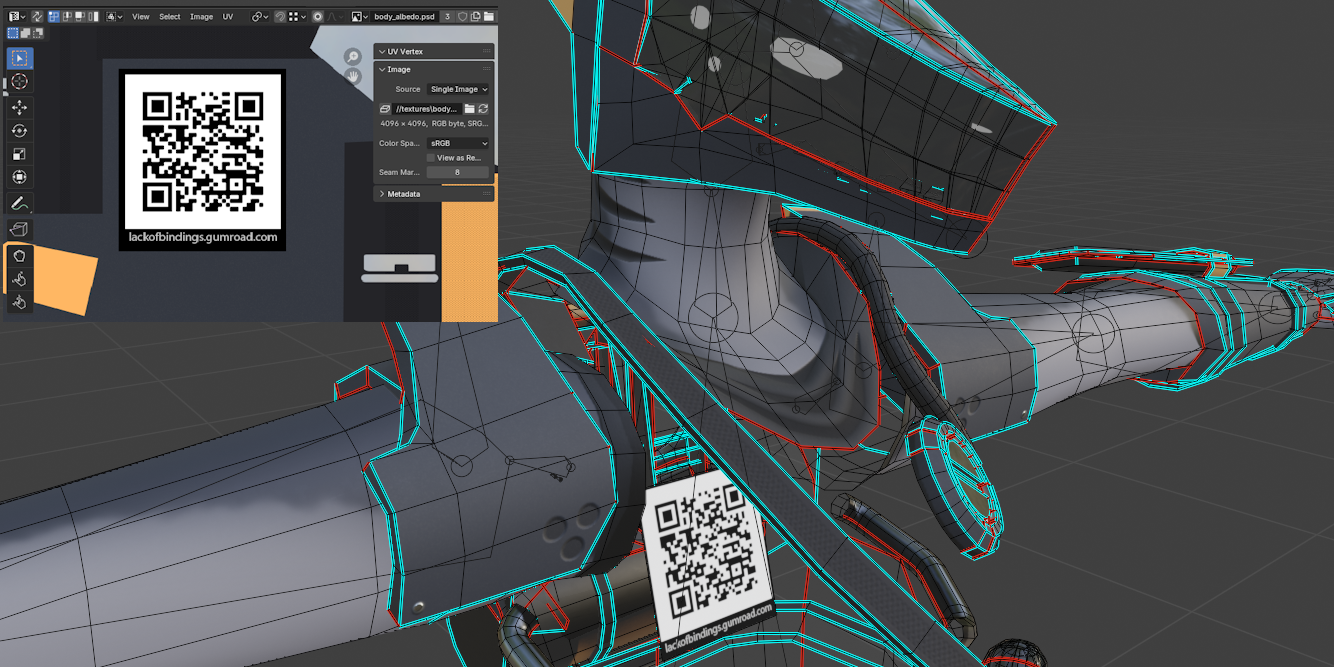Switch to edge select mode in header
Screen dimensions: 1334x667
coord(67,16)
